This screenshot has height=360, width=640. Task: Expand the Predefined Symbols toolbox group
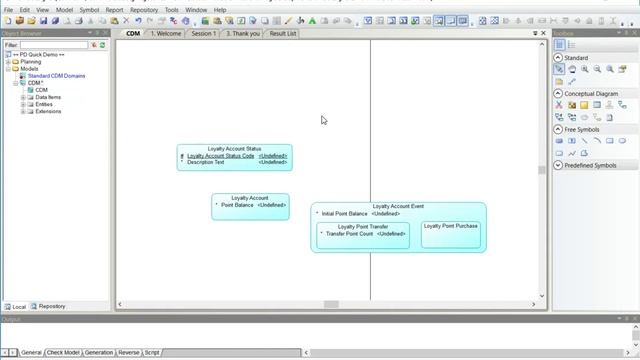tap(558, 165)
